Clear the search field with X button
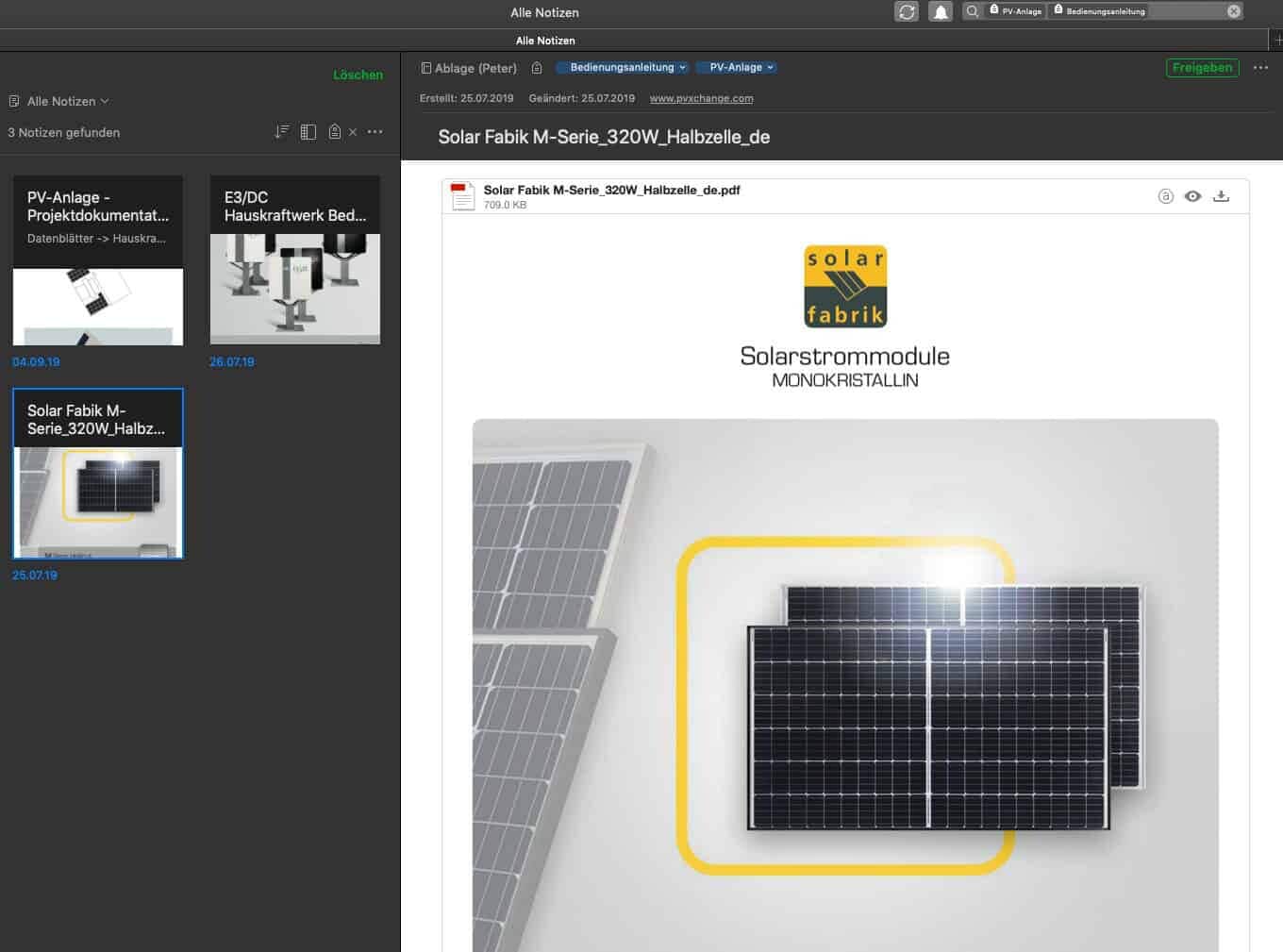1283x952 pixels. (x=1234, y=11)
